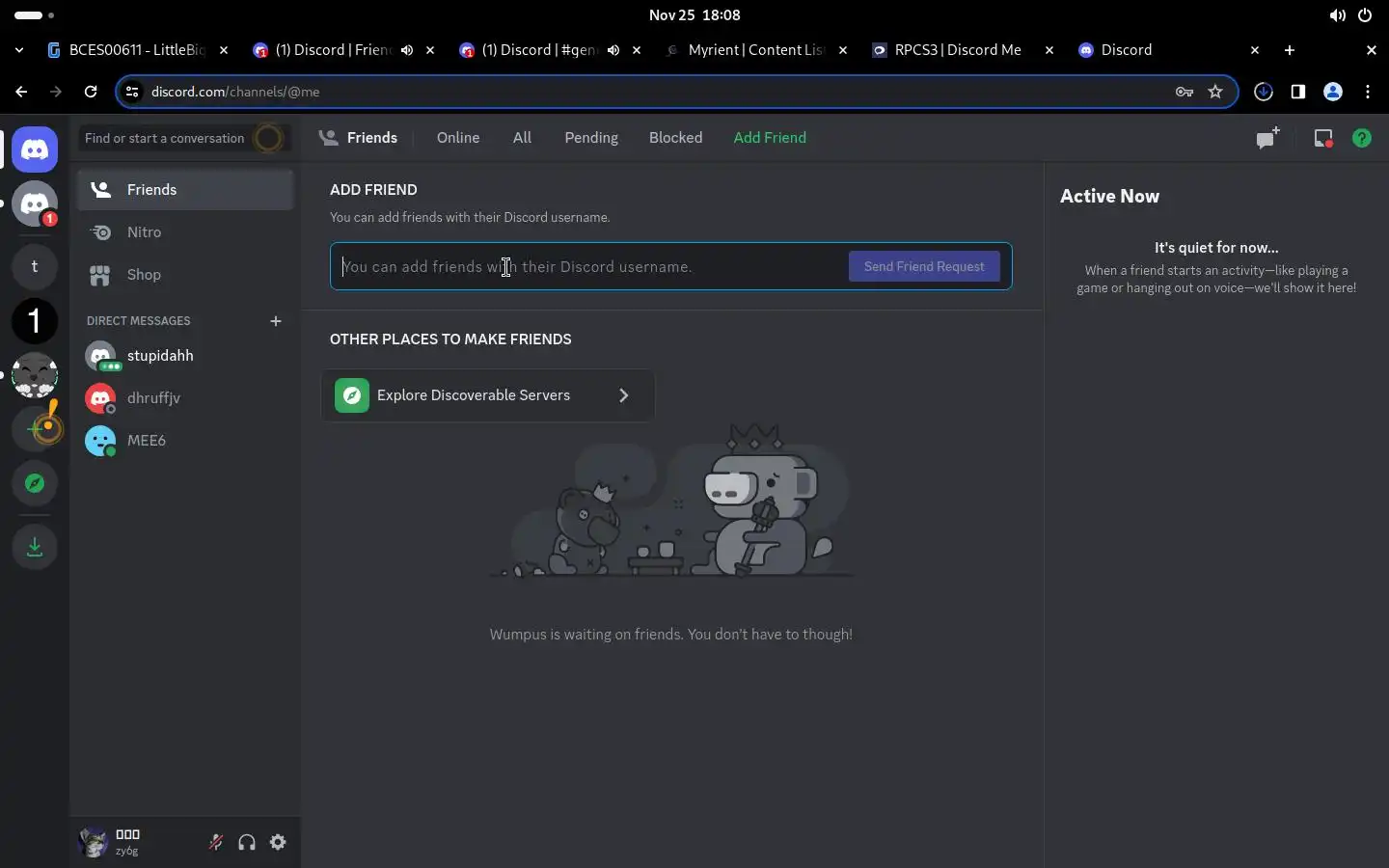
Task: Open the server with the large '1' icon
Action: point(35,321)
